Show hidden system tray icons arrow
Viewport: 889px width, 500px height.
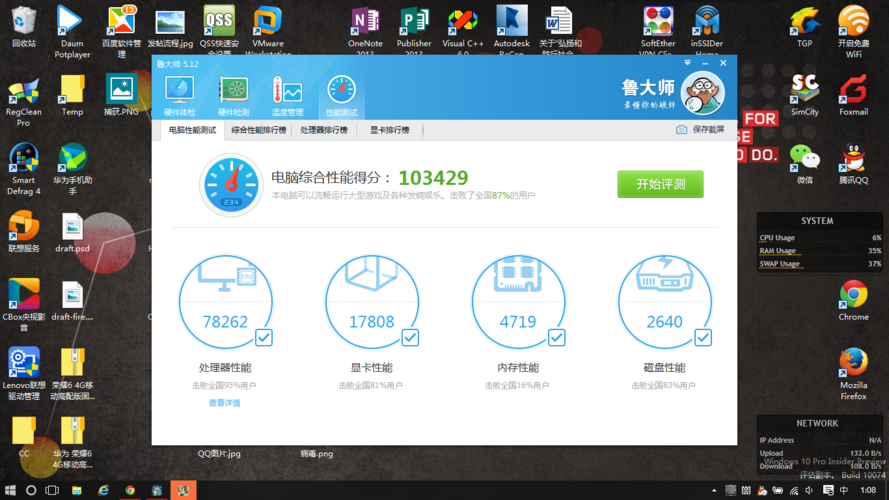714,490
